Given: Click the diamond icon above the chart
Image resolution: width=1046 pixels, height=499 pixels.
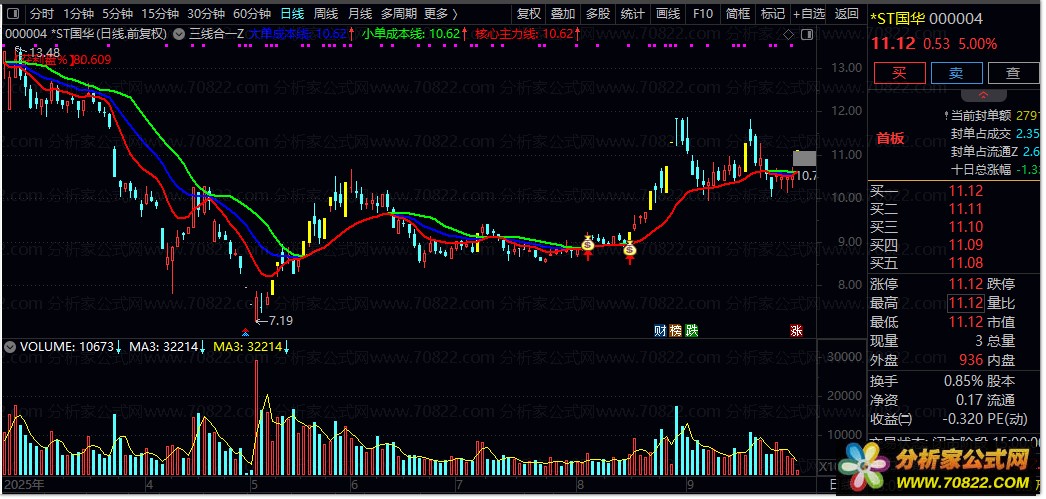Looking at the screenshot, I should pos(788,34).
